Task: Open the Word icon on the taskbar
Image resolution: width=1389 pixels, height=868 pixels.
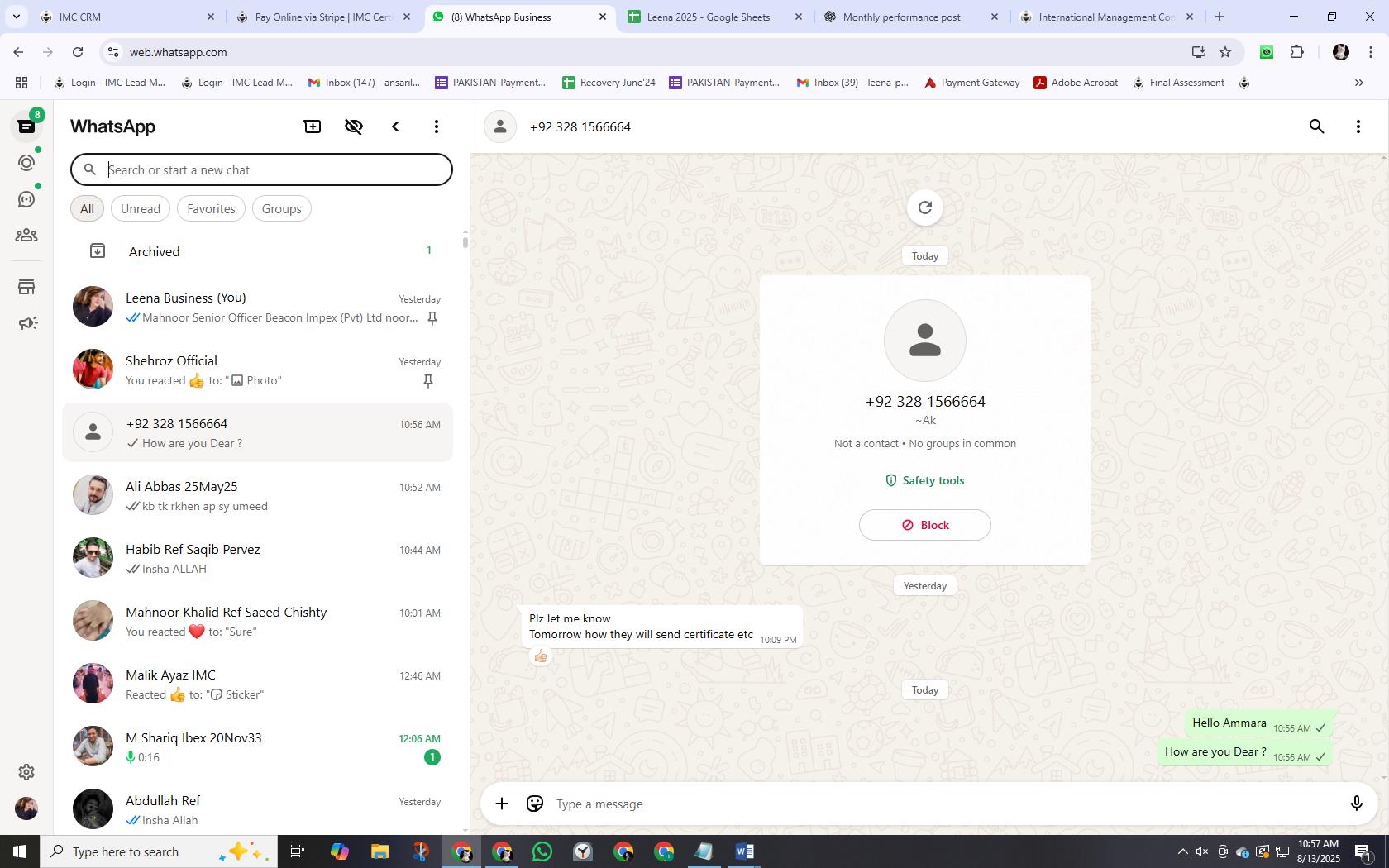Action: coord(744,851)
